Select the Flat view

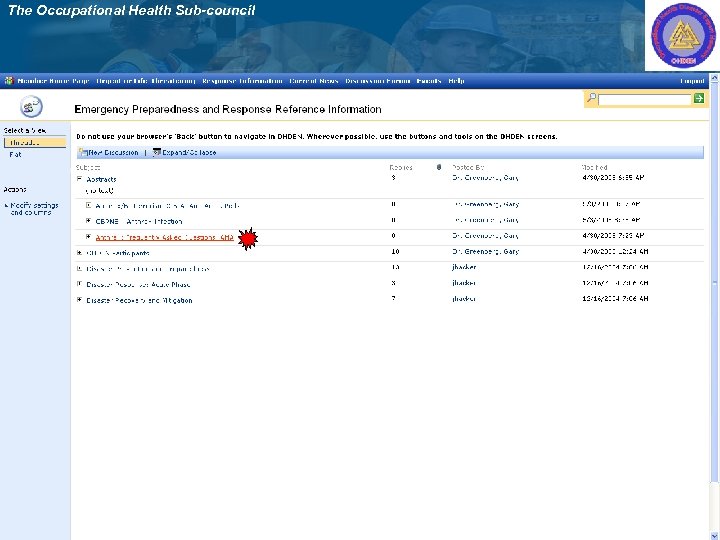15,155
